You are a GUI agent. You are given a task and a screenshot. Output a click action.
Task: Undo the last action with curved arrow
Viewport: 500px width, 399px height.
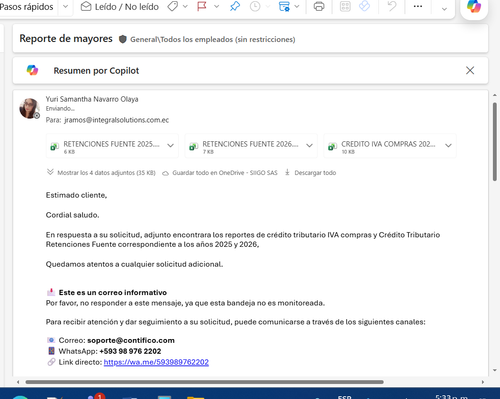click(392, 6)
